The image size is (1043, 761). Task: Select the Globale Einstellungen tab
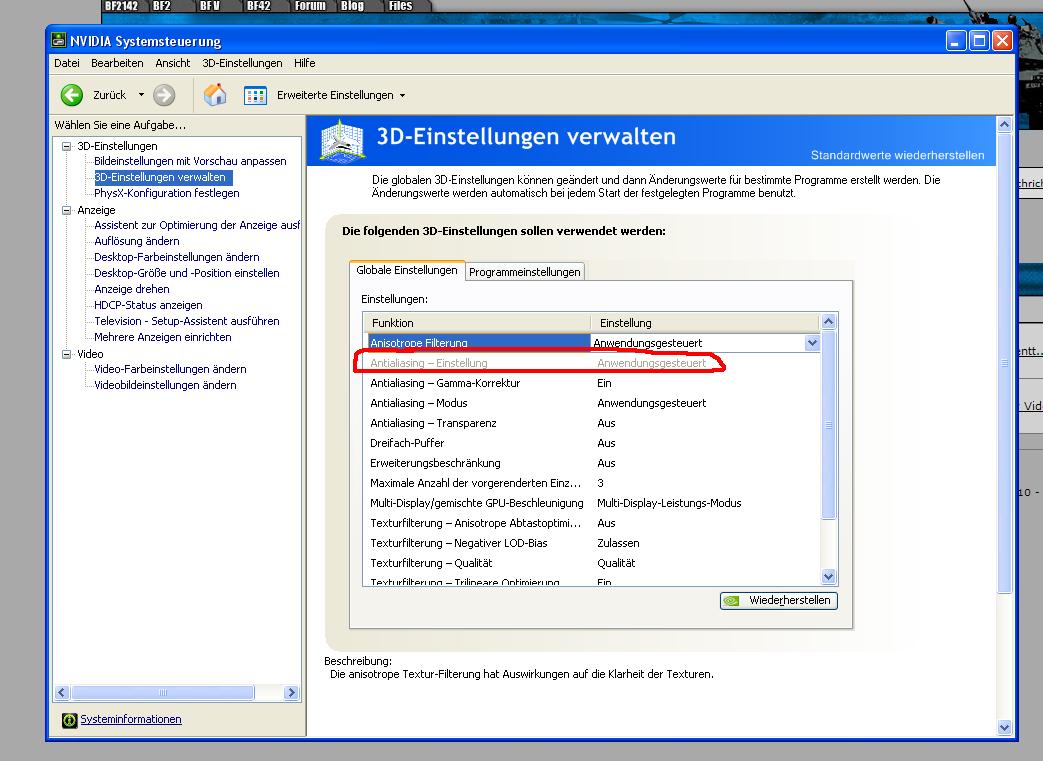coord(406,270)
